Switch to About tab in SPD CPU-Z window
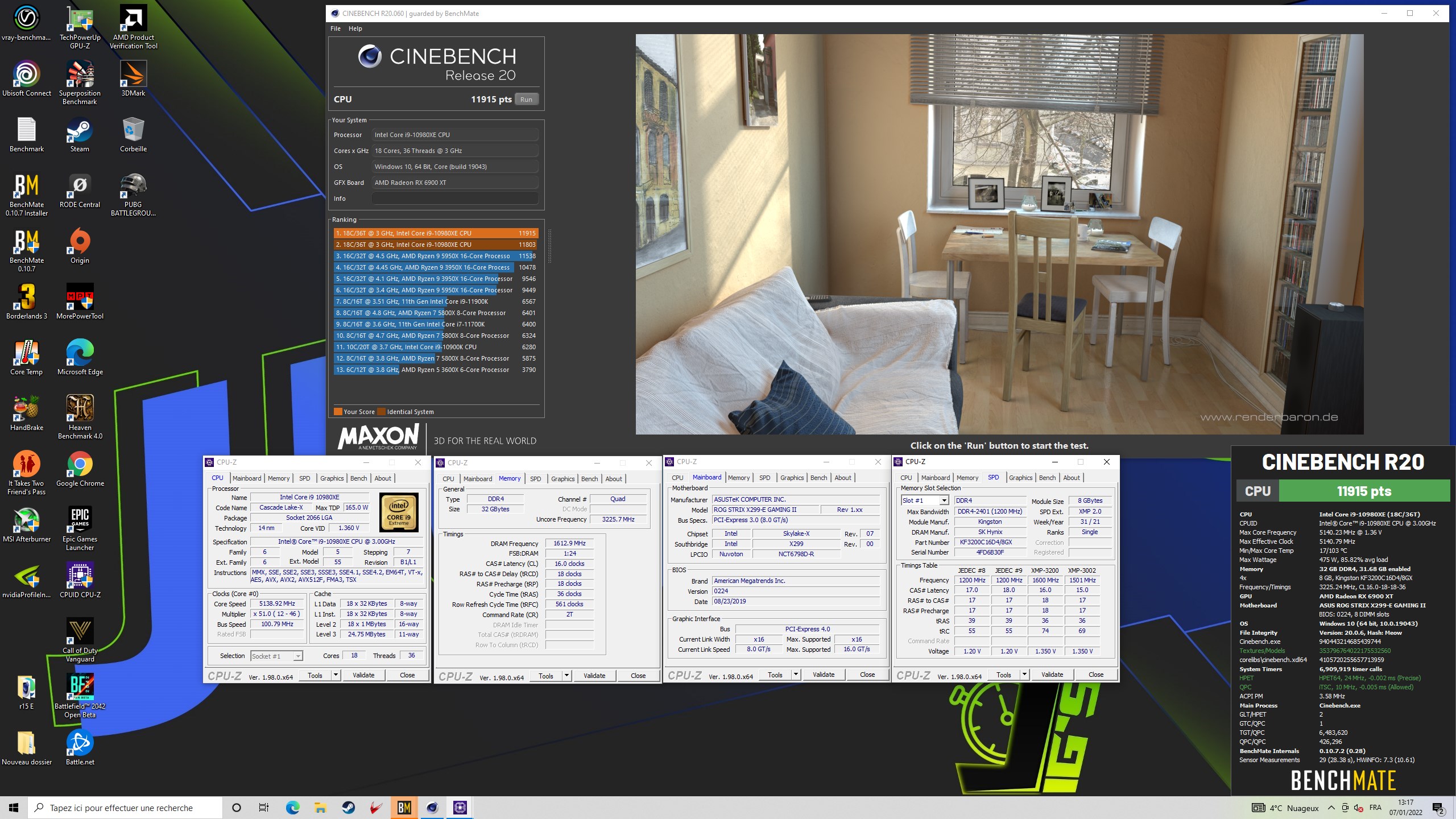Image resolution: width=1456 pixels, height=819 pixels. [1071, 478]
